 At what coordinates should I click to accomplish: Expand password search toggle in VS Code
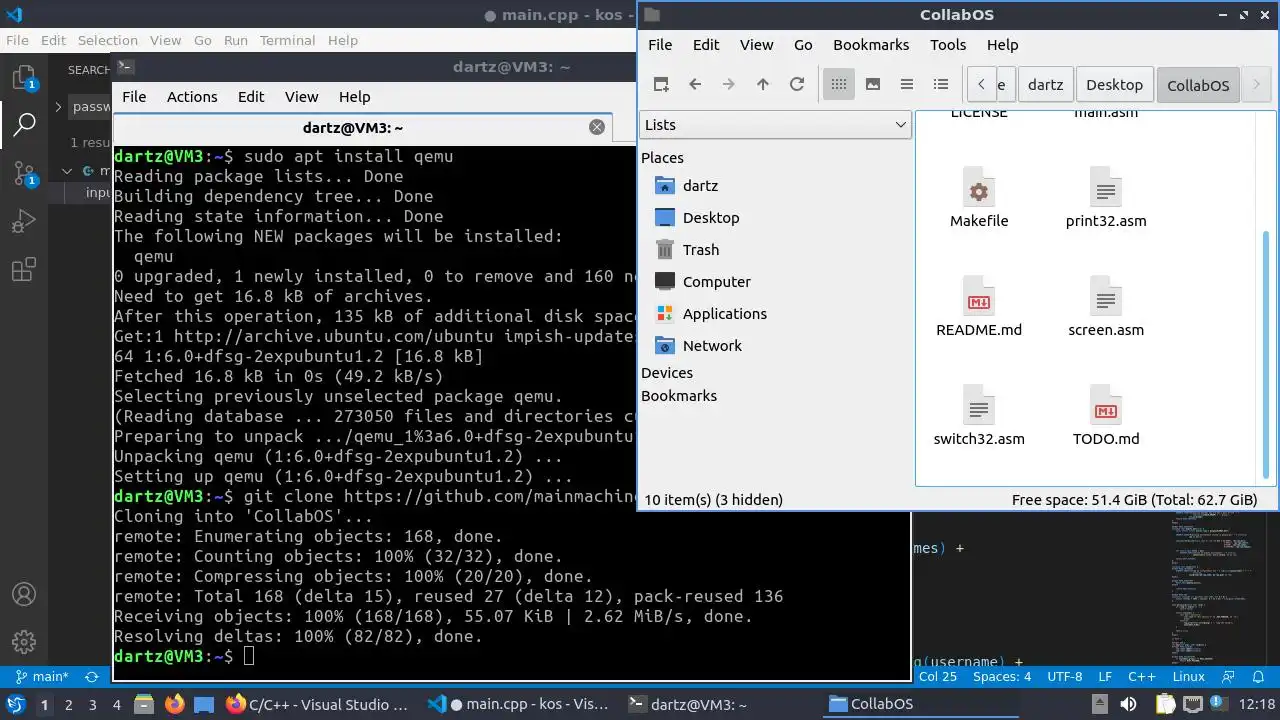(58, 107)
